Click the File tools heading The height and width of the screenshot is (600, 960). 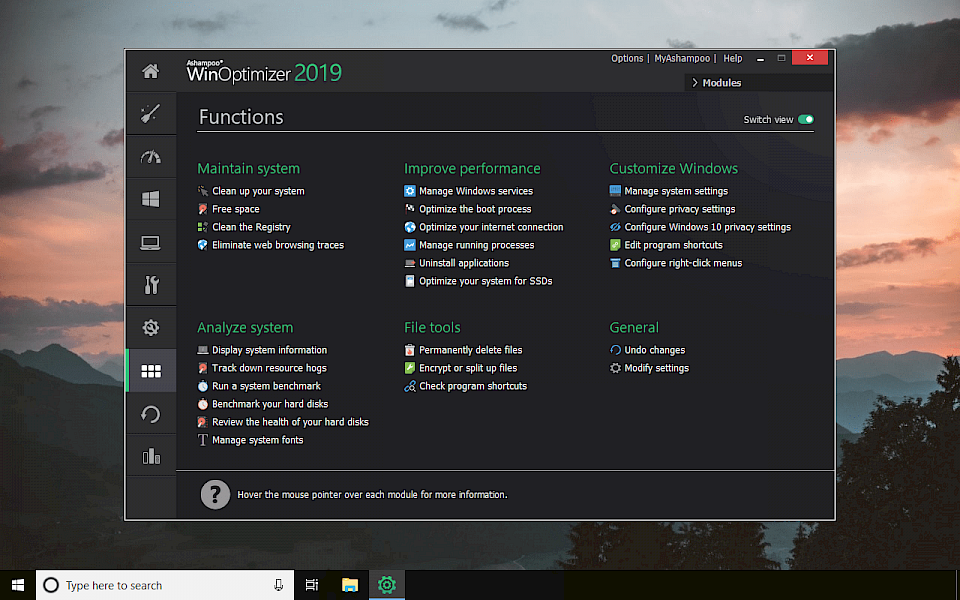[432, 328]
